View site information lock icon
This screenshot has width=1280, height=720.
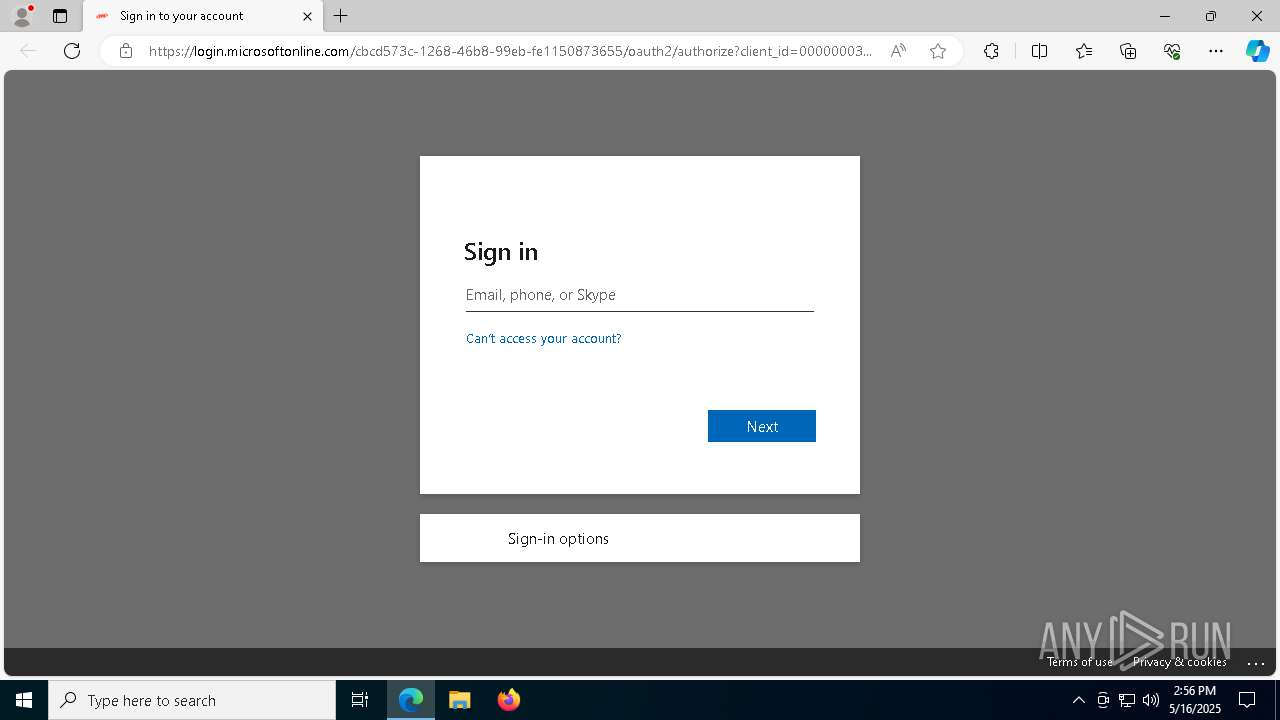[126, 51]
